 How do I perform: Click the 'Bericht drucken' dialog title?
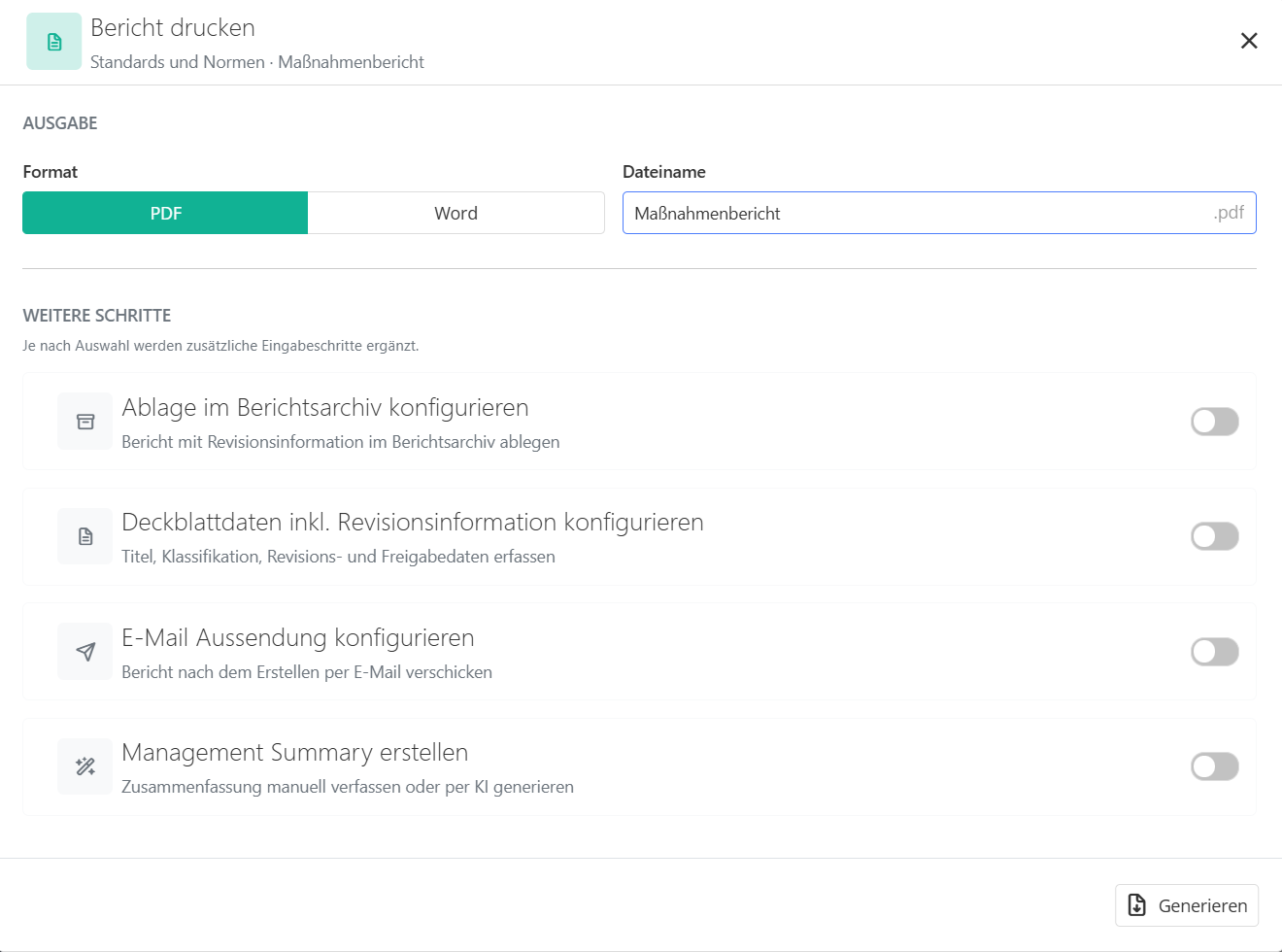pyautogui.click(x=173, y=27)
